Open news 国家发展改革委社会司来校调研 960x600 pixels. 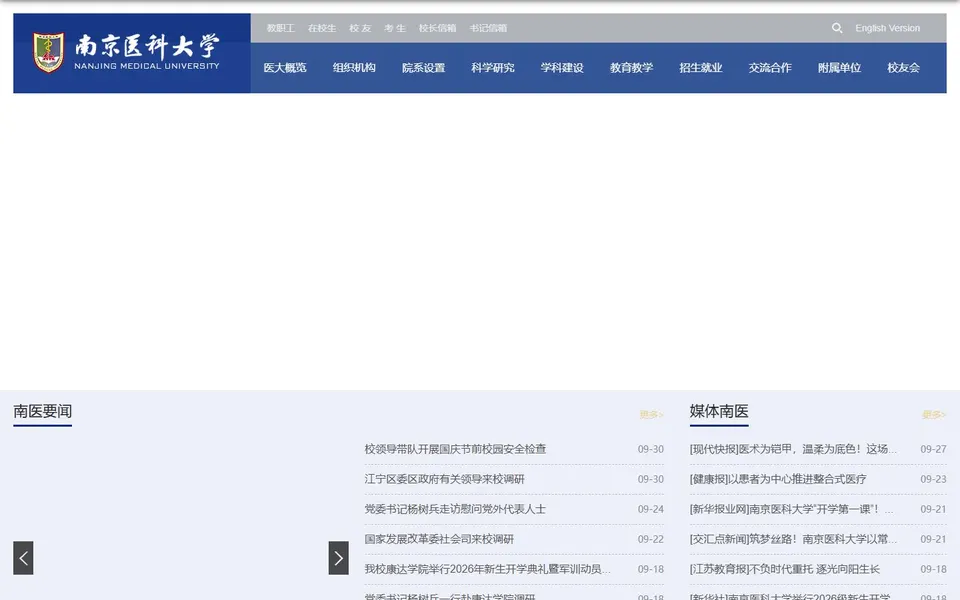439,539
